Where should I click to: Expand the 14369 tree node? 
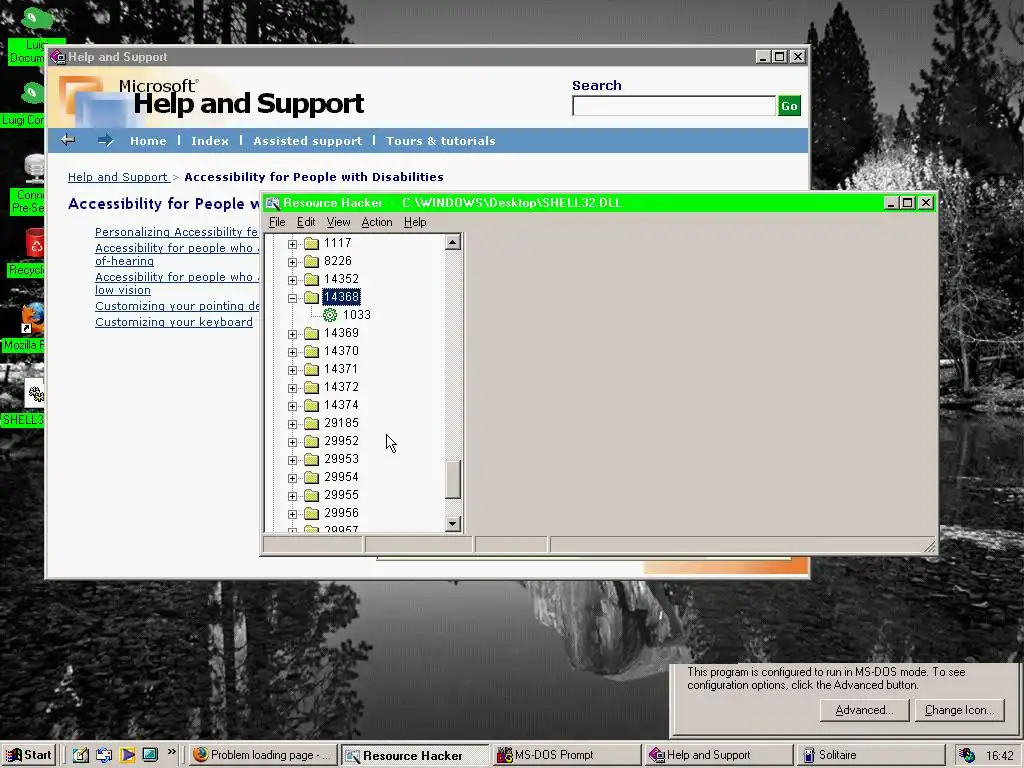click(x=293, y=334)
